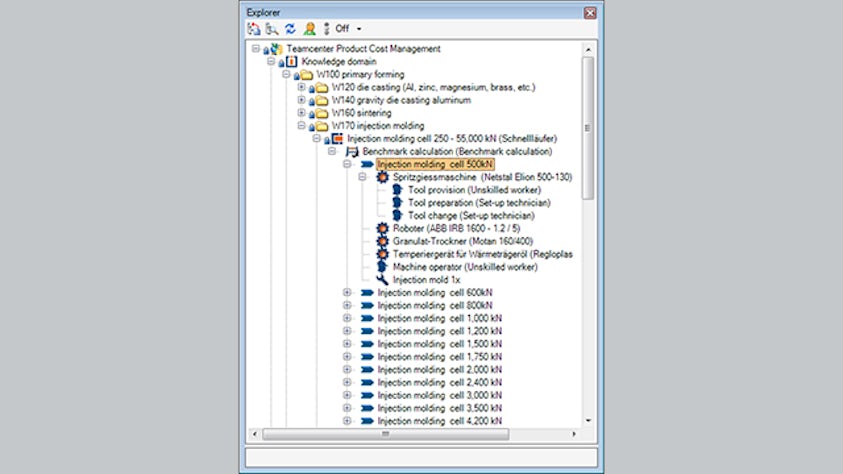Screen dimensions: 843x474
Task: Select the Injection molding cell 500kN row
Action: coord(435,164)
